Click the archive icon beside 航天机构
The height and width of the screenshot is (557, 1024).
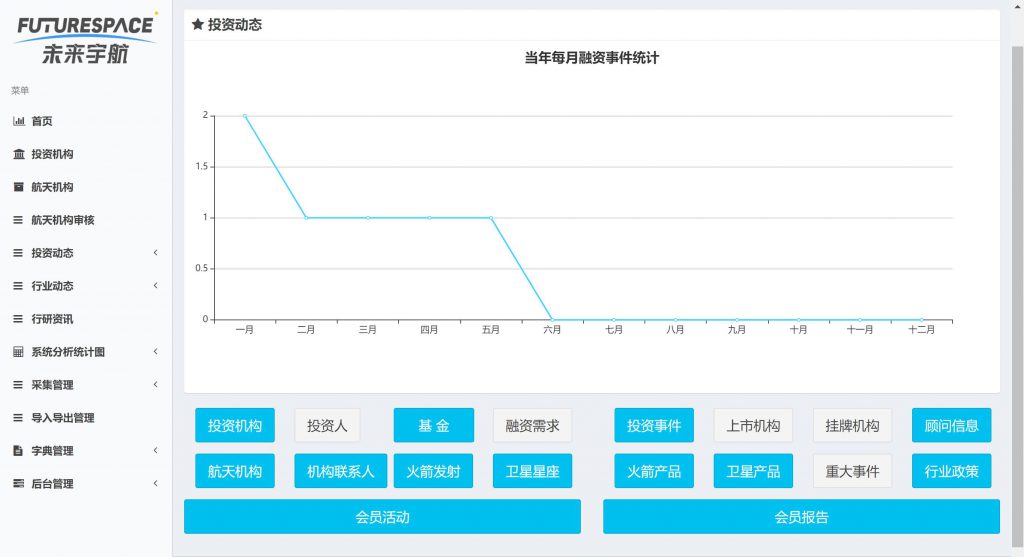tap(19, 187)
